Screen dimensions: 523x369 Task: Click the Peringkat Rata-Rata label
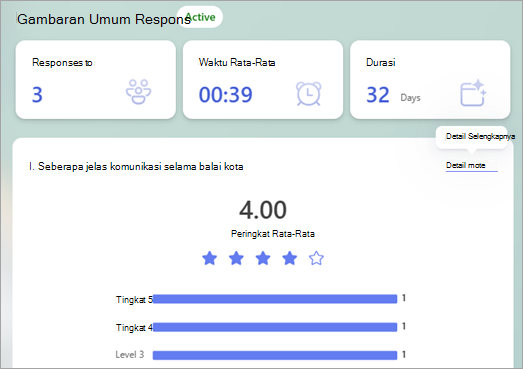273,234
